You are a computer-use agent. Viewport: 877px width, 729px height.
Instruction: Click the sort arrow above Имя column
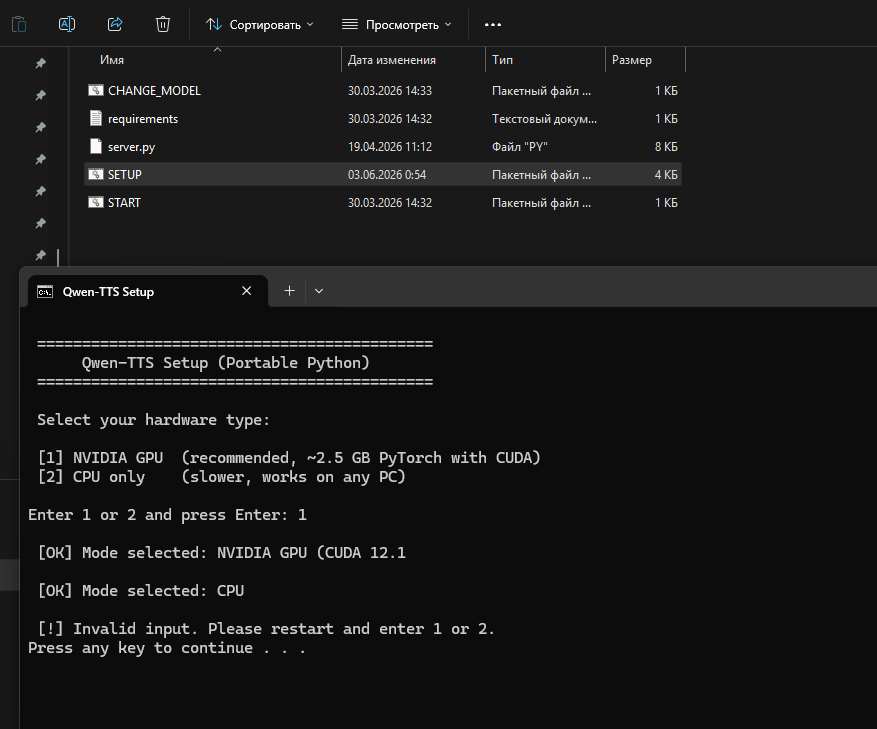point(218,50)
